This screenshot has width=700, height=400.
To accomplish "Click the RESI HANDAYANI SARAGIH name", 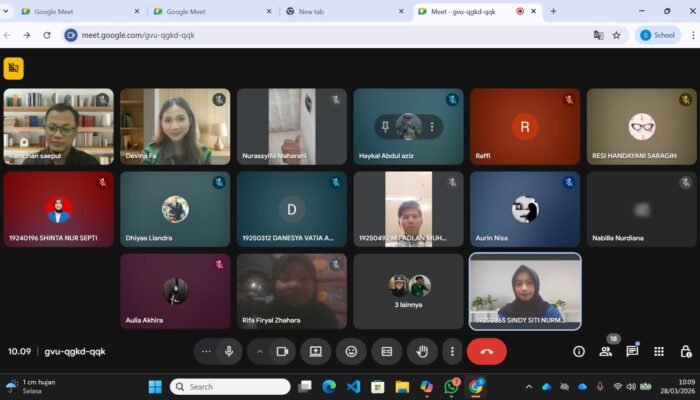I will pyautogui.click(x=634, y=156).
